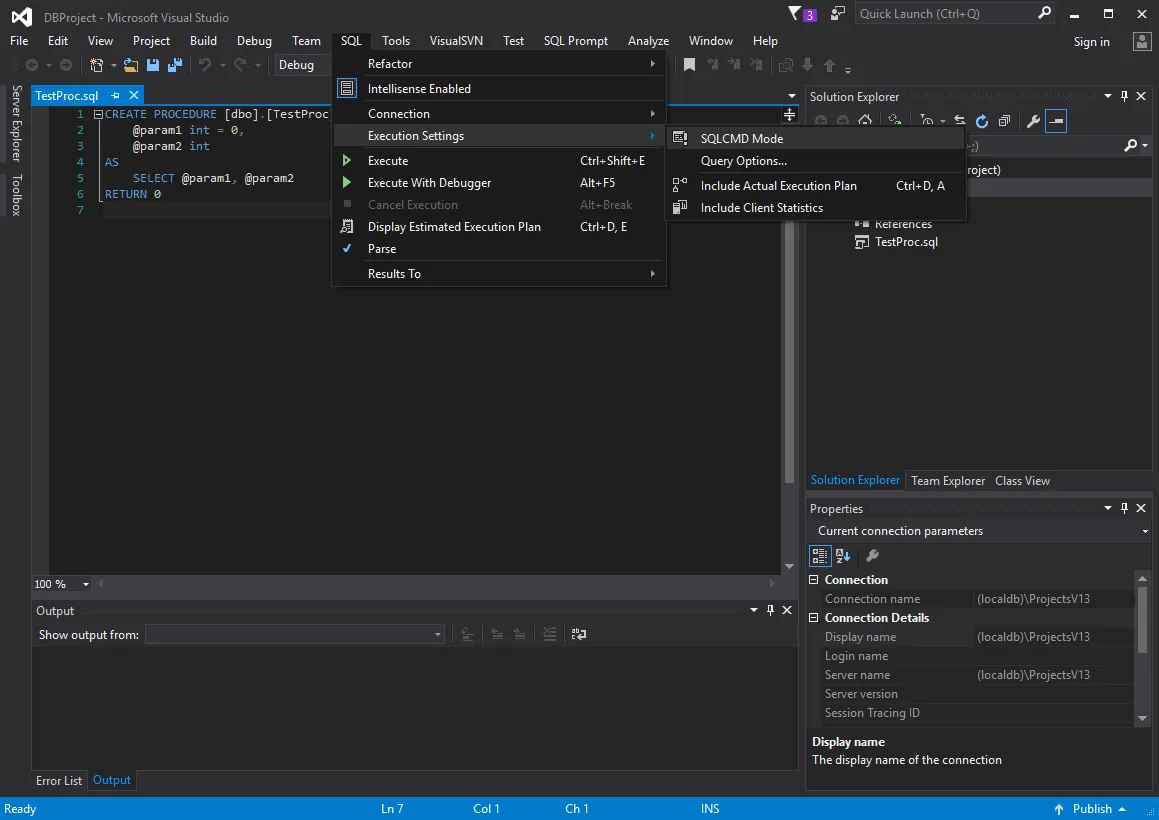This screenshot has height=820, width=1159.
Task: Click the Open File folder icon
Action: point(131,65)
